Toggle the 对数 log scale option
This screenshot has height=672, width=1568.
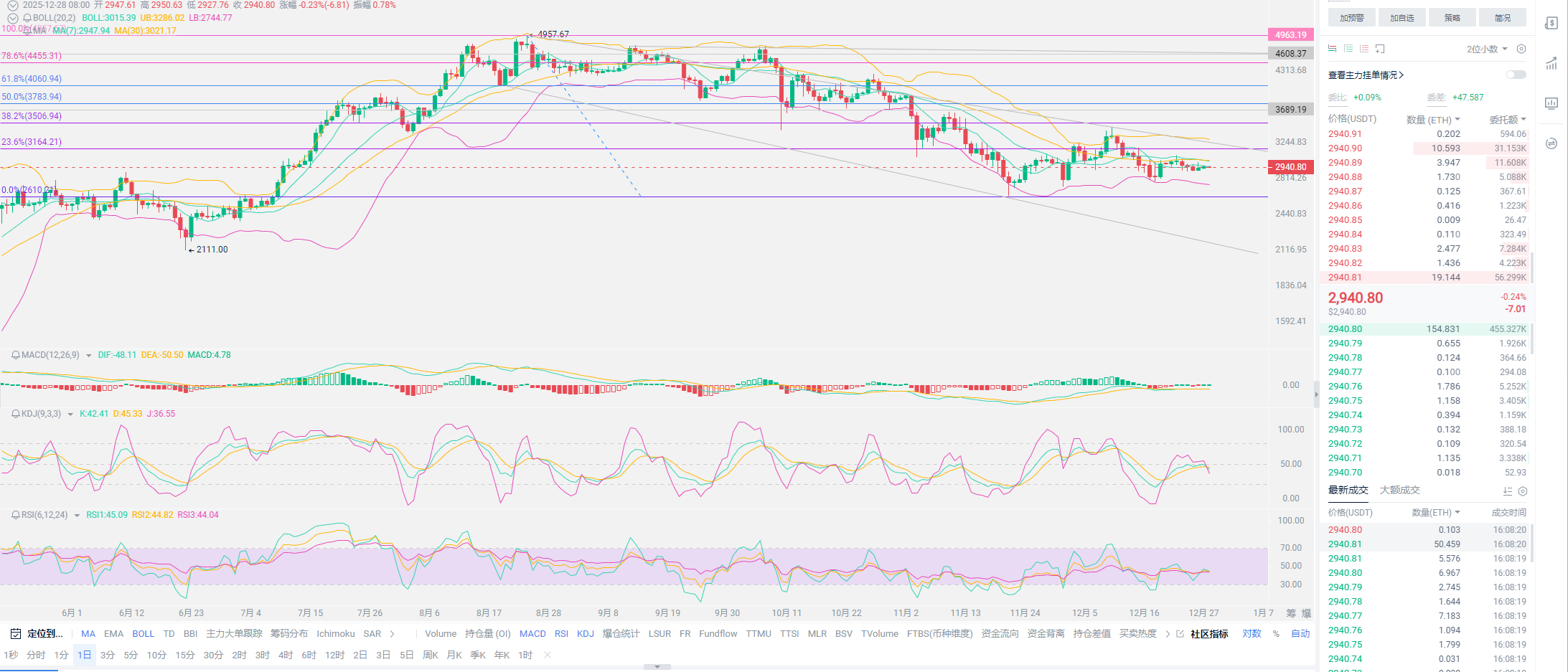pyautogui.click(x=1252, y=633)
